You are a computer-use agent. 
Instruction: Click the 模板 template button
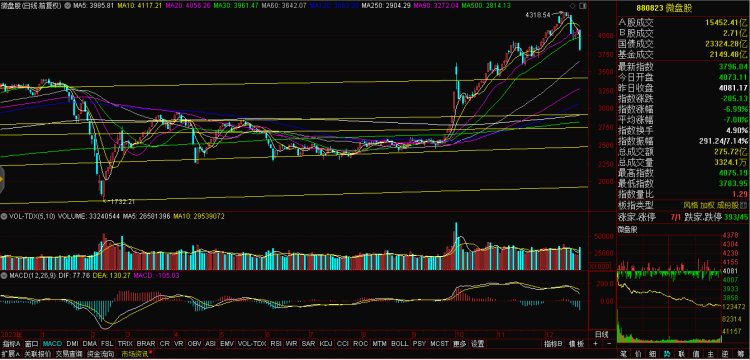576,344
